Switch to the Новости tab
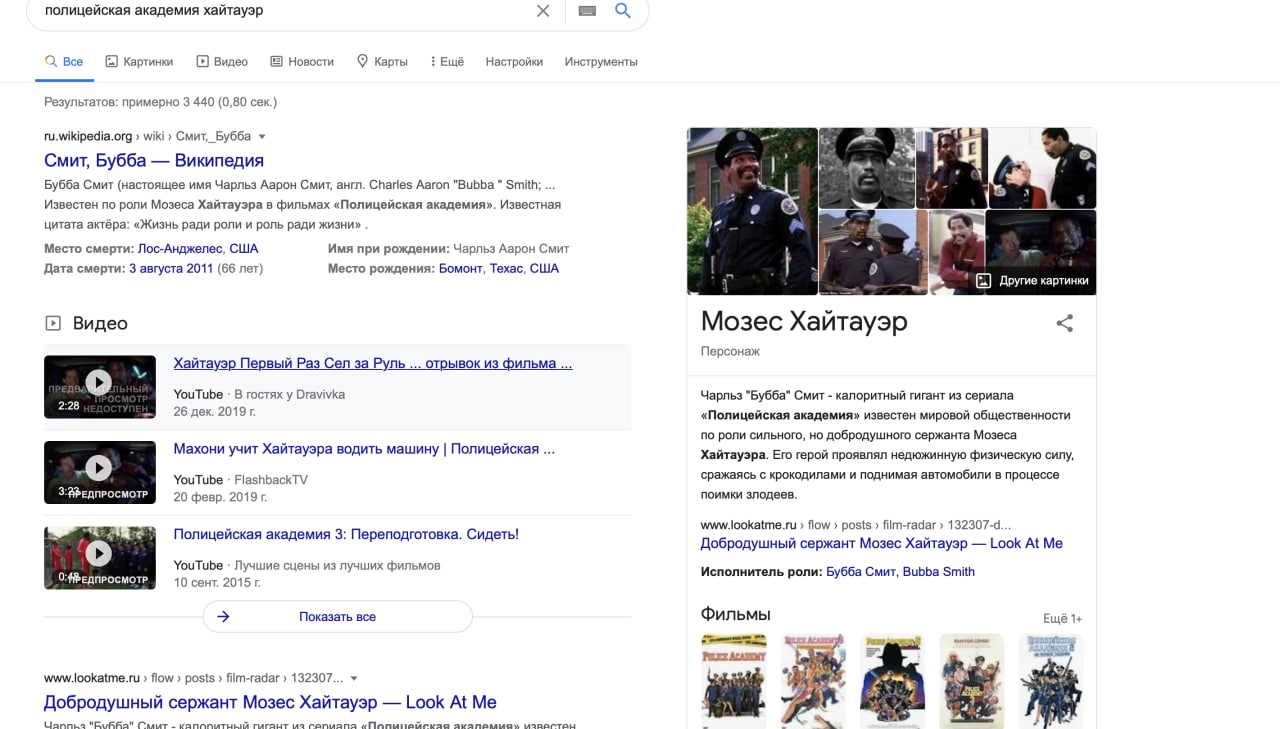The image size is (1280, 729). coord(302,62)
